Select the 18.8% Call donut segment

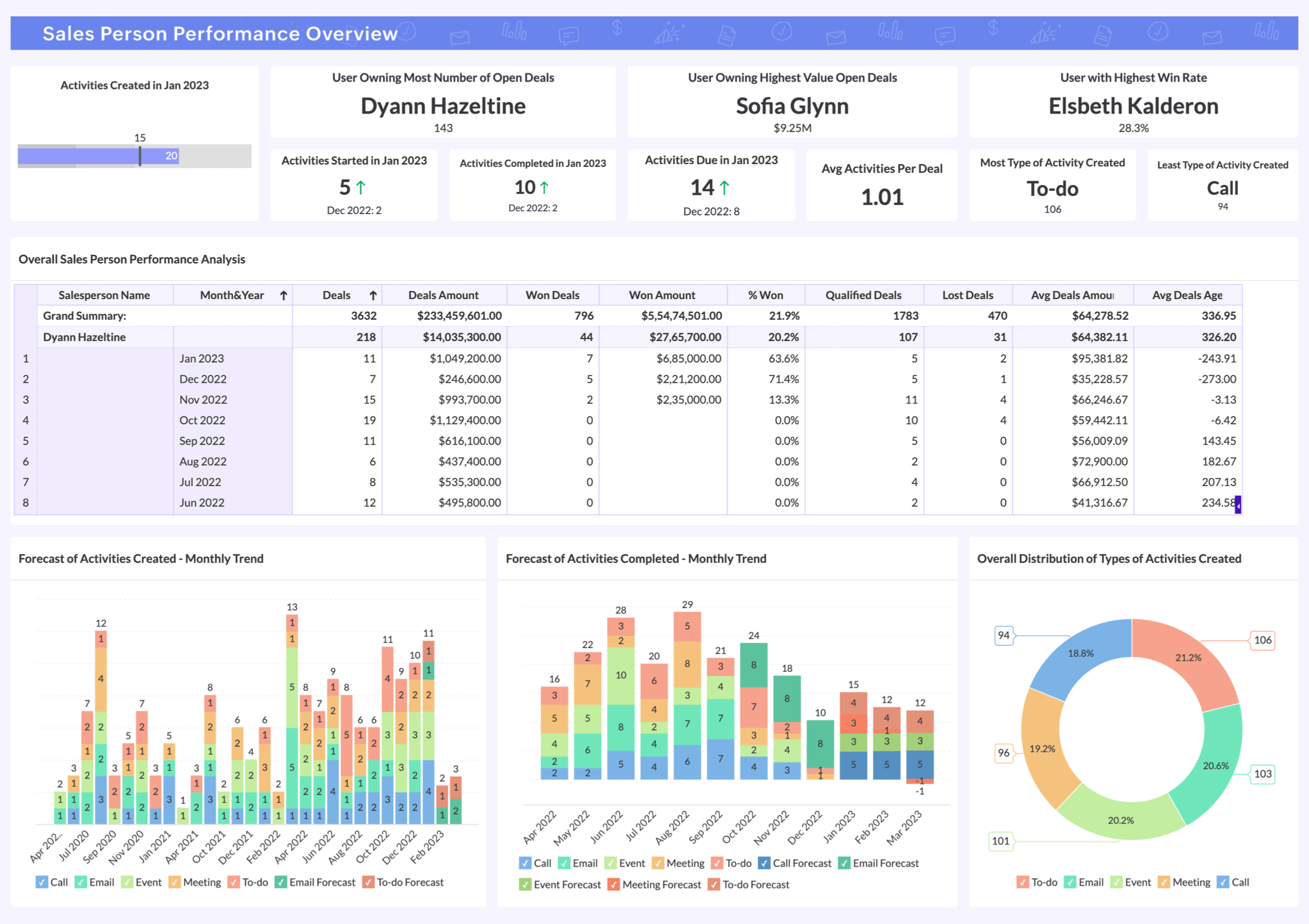click(1081, 653)
